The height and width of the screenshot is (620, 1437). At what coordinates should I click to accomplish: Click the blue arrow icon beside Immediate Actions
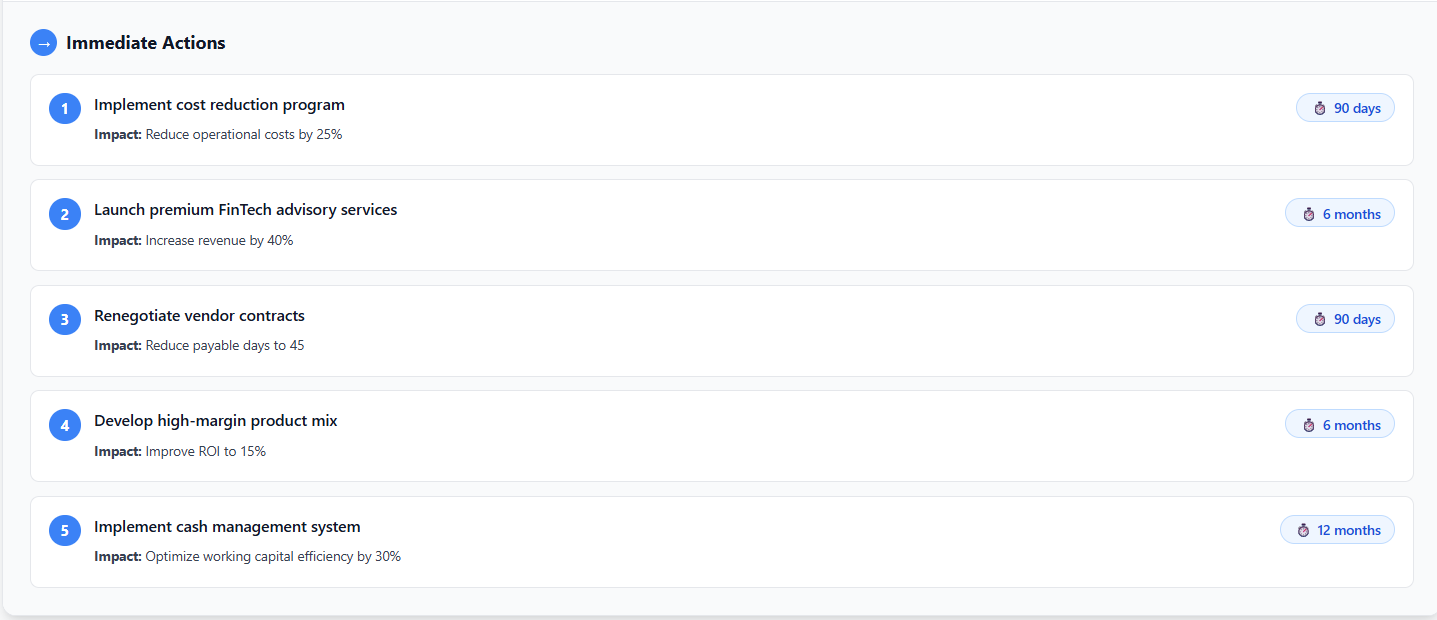pyautogui.click(x=43, y=43)
